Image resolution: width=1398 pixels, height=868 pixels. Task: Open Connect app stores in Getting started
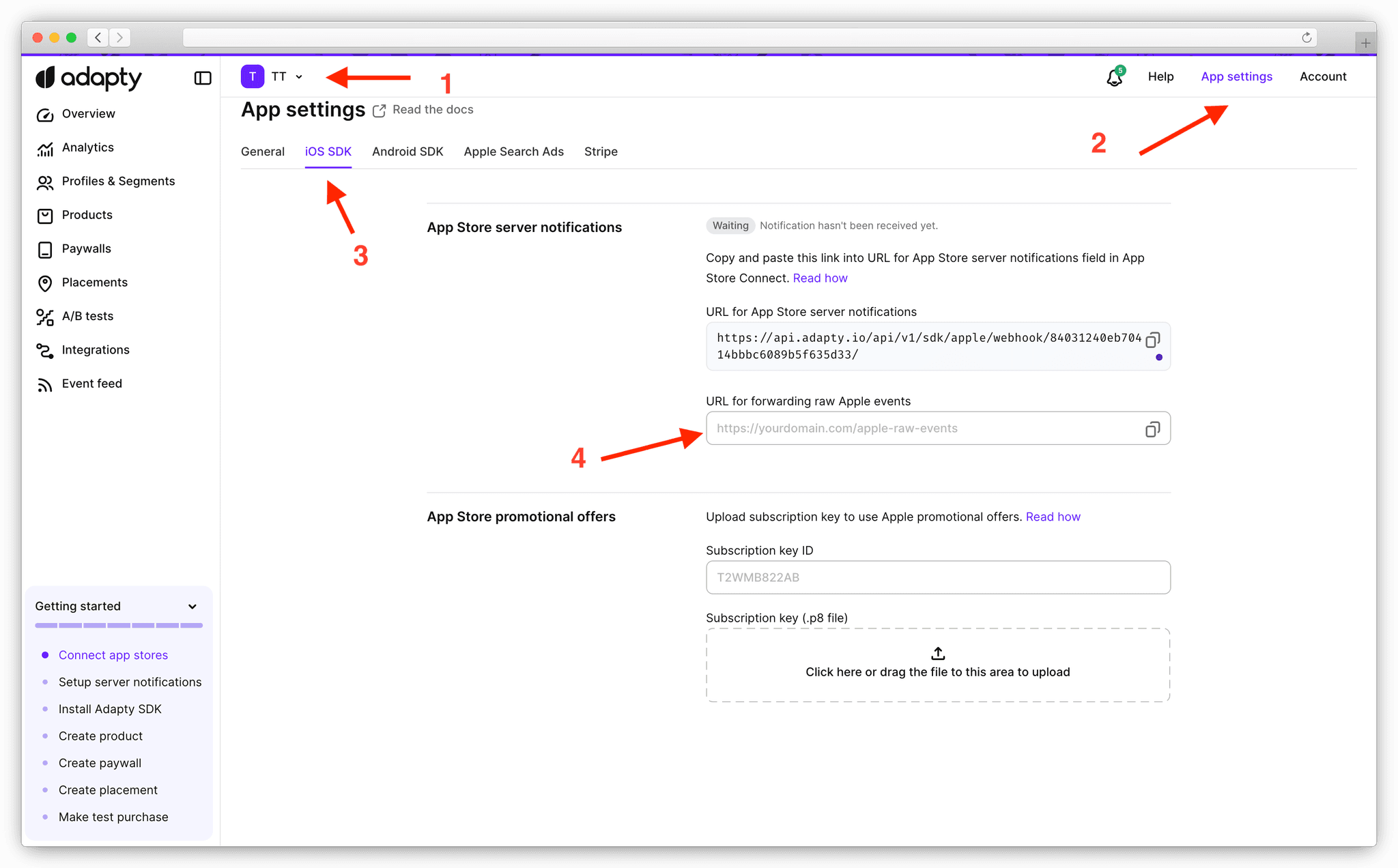113,654
